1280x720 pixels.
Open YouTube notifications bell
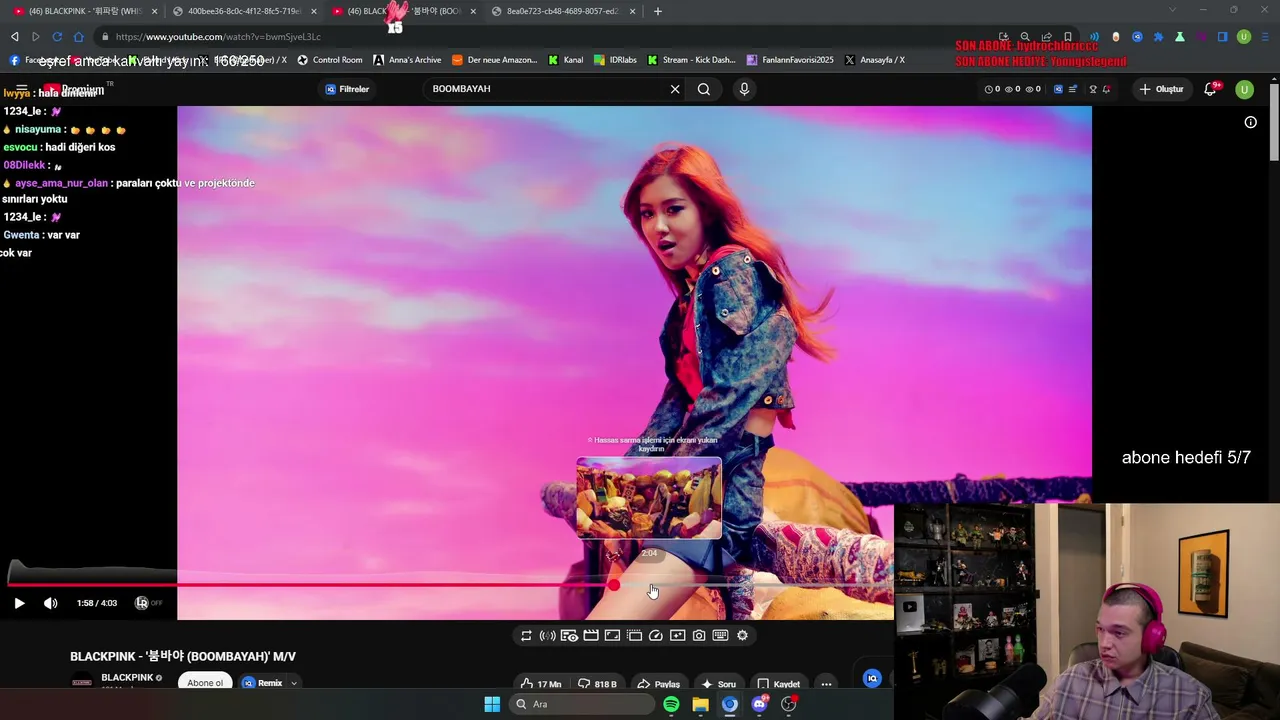coord(1210,89)
